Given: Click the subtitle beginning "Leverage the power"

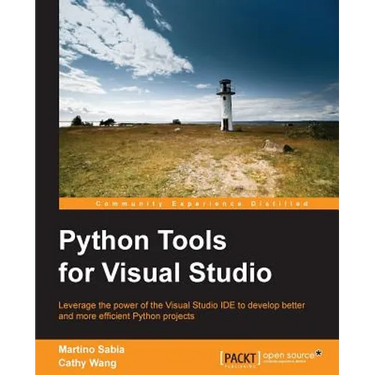Looking at the screenshot, I should point(182,311).
